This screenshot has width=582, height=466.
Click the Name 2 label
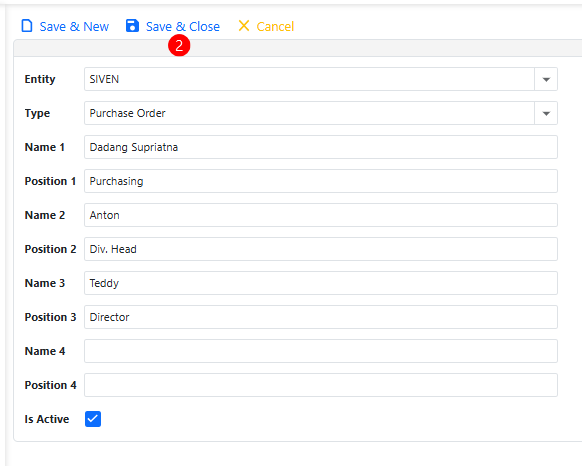pos(45,215)
